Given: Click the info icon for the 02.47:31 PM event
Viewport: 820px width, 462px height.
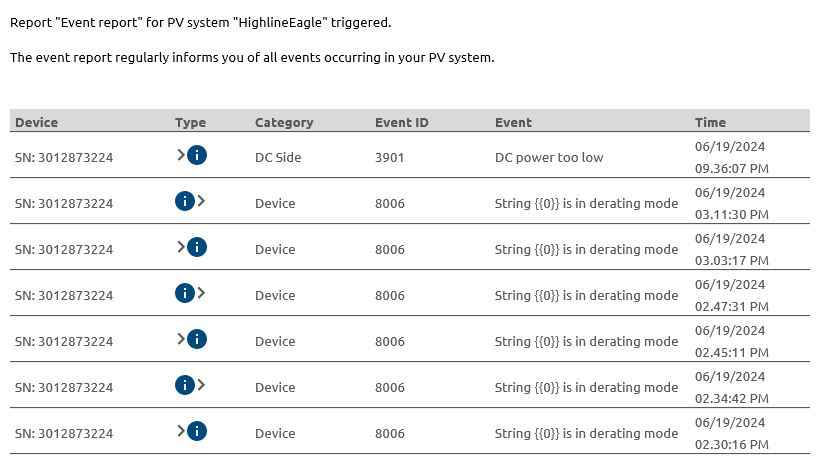Looking at the screenshot, I should pos(185,293).
